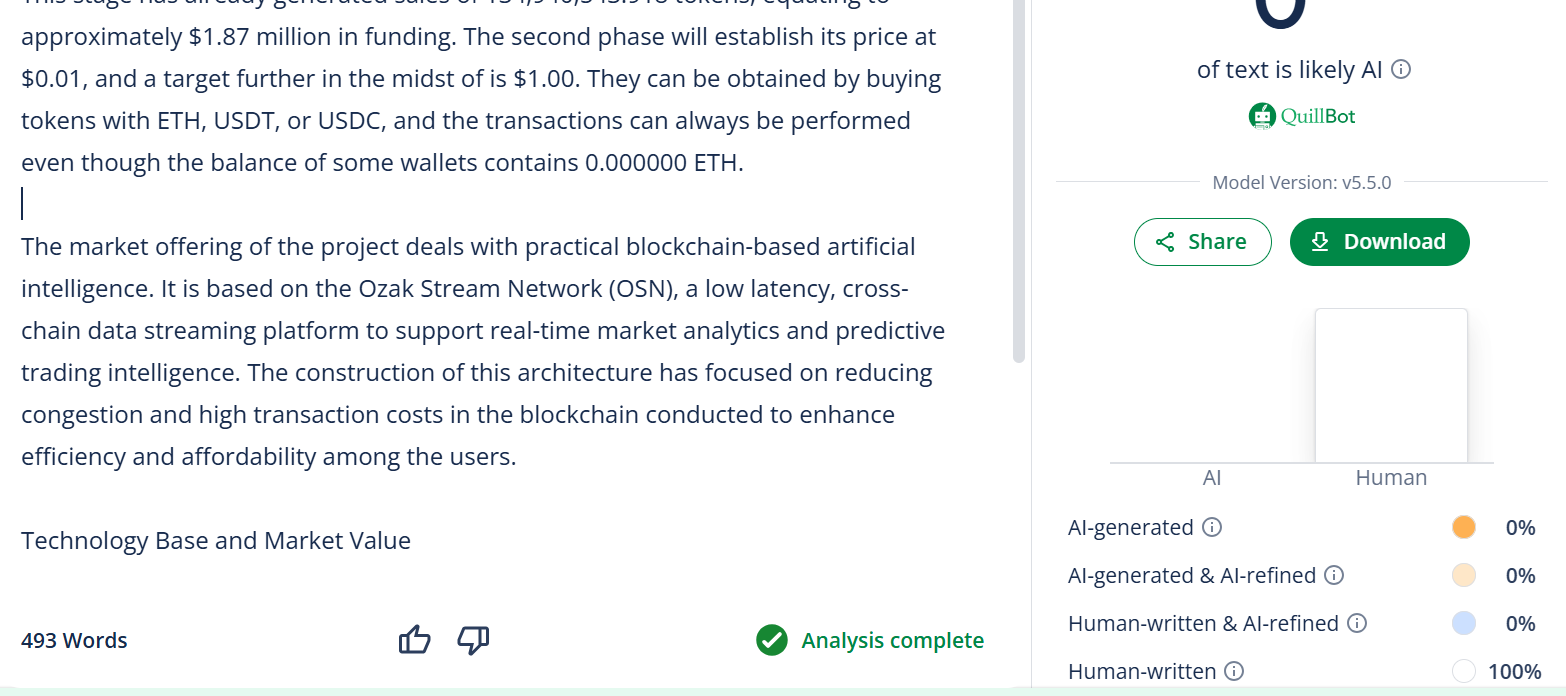Click the white Human-written color dot
1566x696 pixels.
pos(1463,671)
